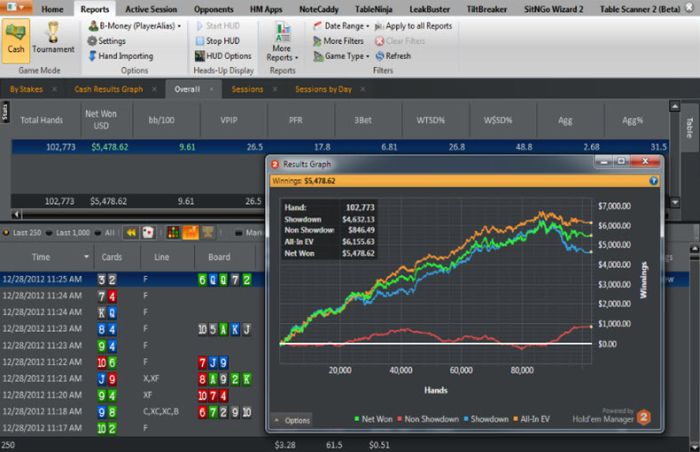The width and height of the screenshot is (700, 452).
Task: Open the Opponents ribbon tab
Action: click(x=213, y=9)
